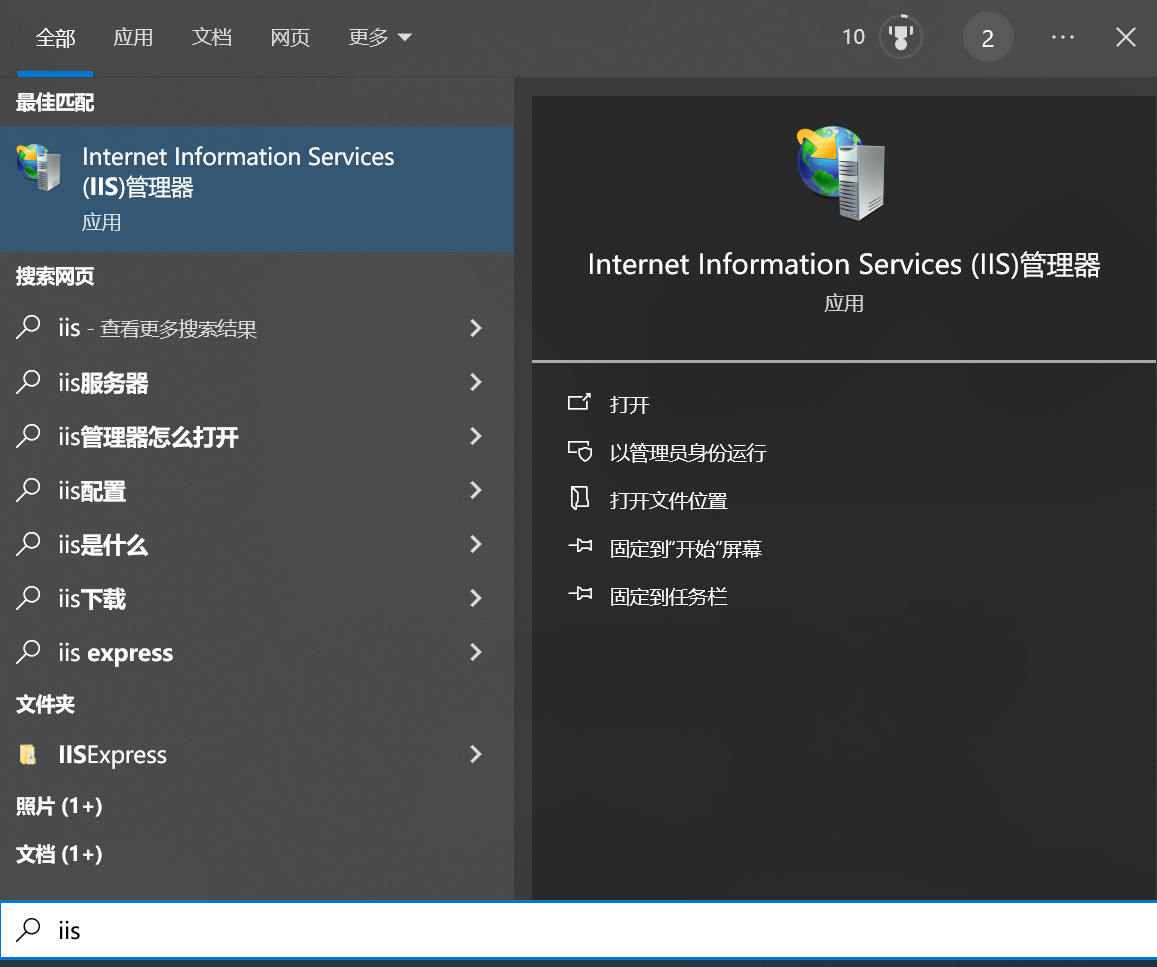This screenshot has height=967, width=1157.
Task: Click the search icon beside 'iis管理器怎么打开'
Action: (x=28, y=436)
